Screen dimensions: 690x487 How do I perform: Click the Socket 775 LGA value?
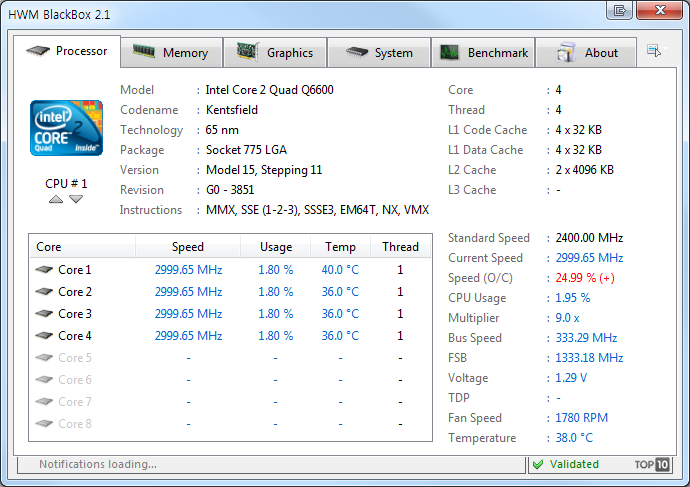point(246,150)
